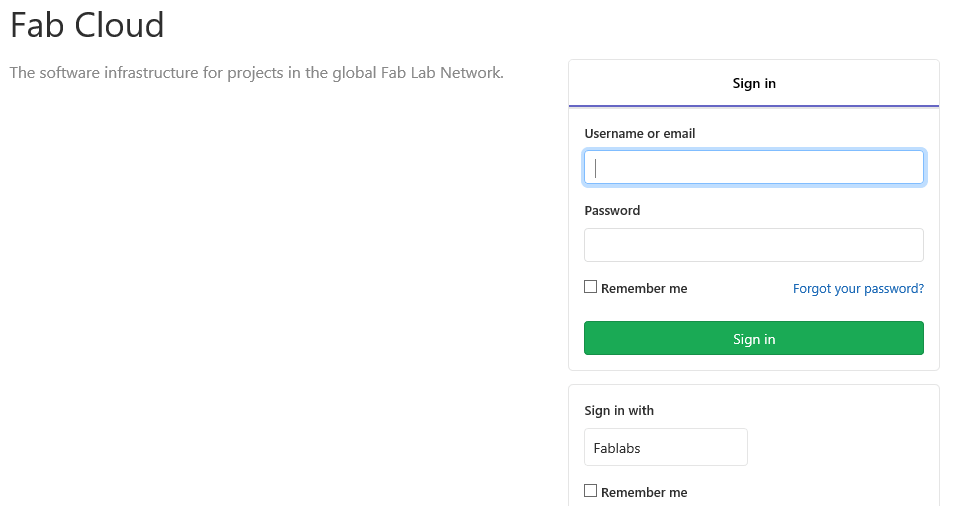Click the 'Username or email' label
The height and width of the screenshot is (506, 963).
point(639,133)
